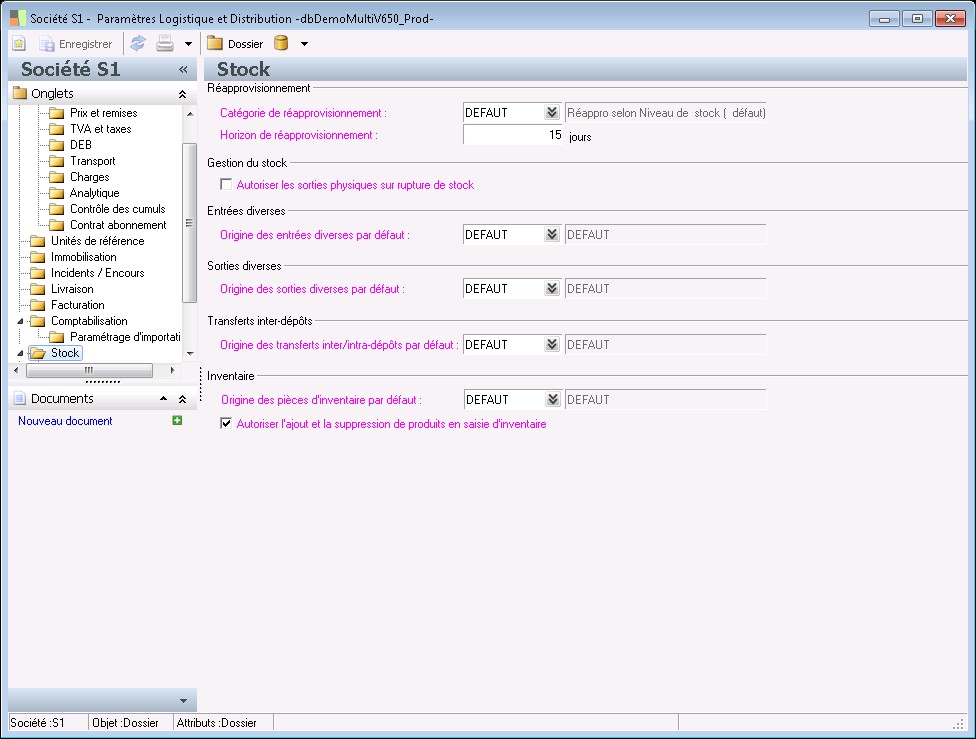Image resolution: width=976 pixels, height=739 pixels.
Task: Click the 'Société :S1' status bar entry
Action: (x=37, y=723)
